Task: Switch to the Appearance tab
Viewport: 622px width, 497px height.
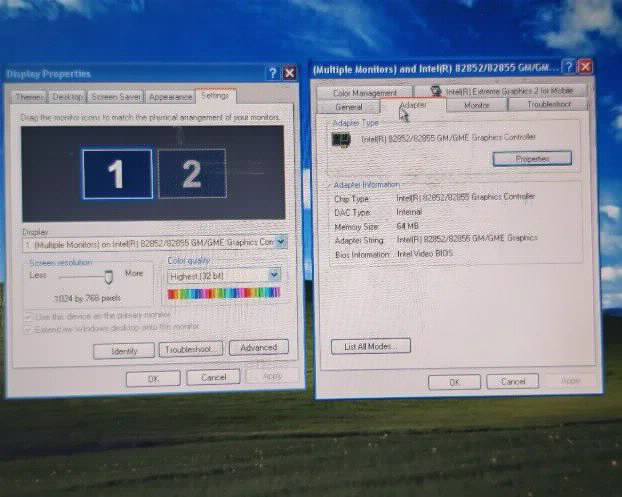Action: (170, 97)
